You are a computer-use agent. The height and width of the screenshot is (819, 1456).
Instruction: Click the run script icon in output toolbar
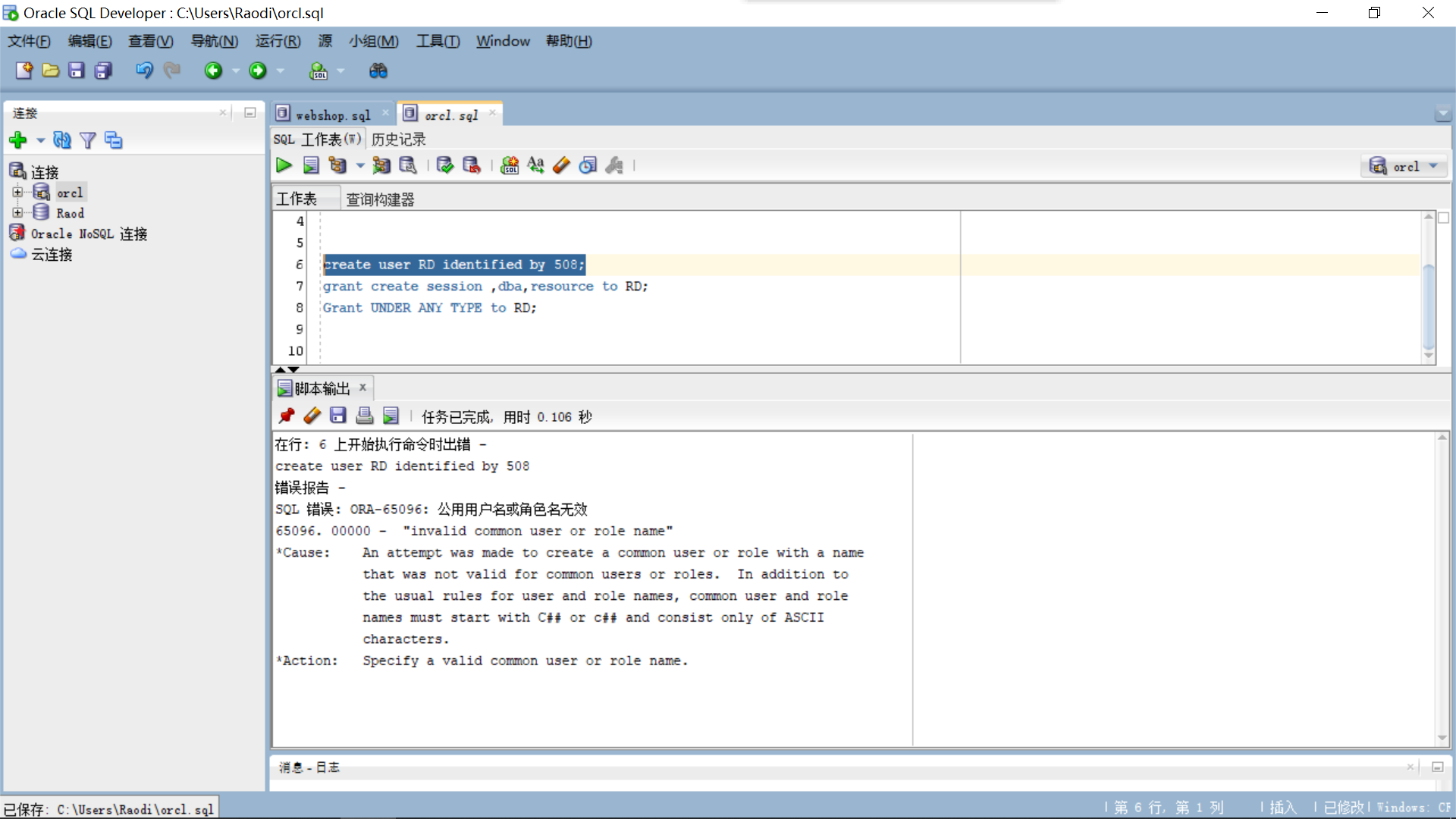coord(391,416)
